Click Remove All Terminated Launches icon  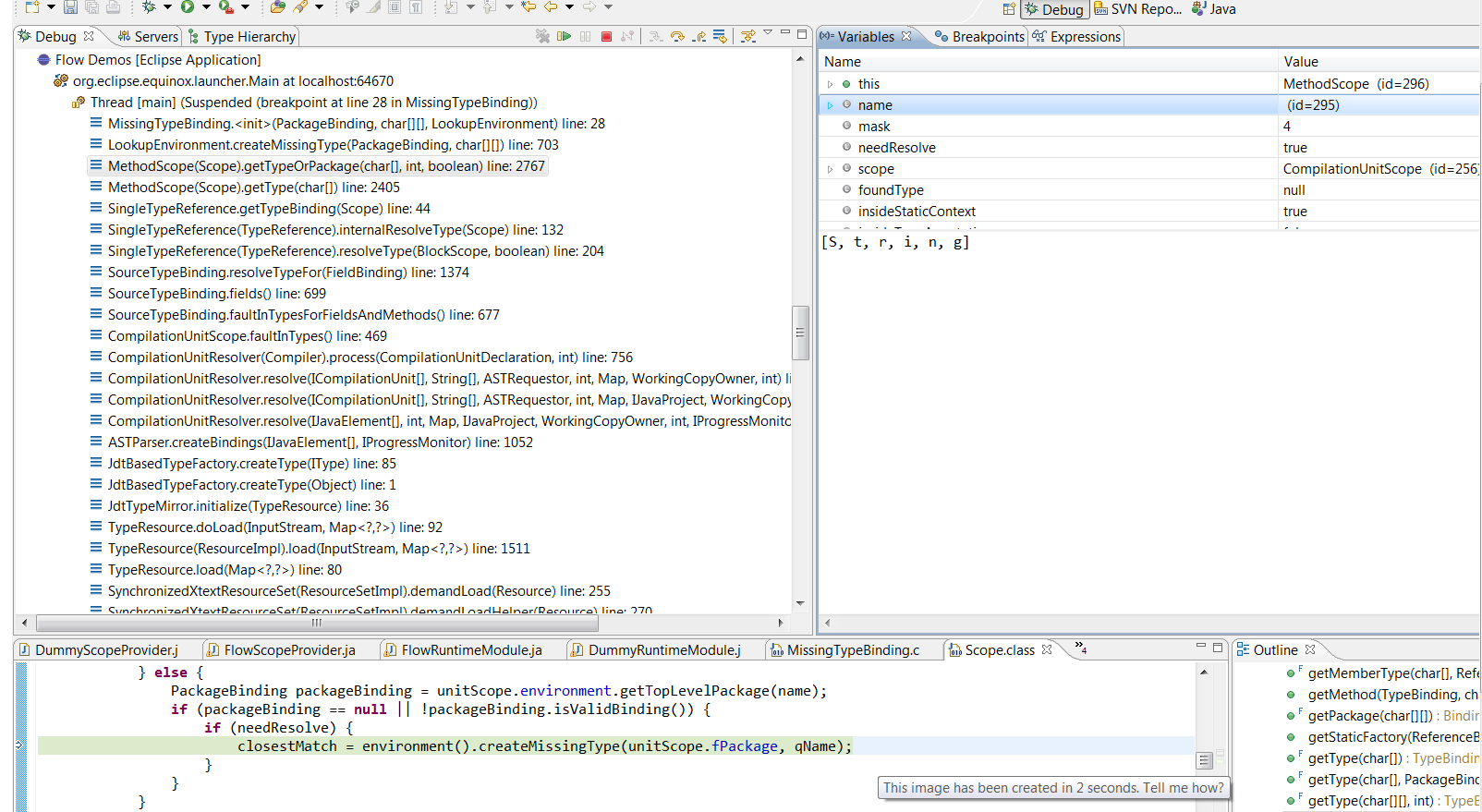[542, 36]
